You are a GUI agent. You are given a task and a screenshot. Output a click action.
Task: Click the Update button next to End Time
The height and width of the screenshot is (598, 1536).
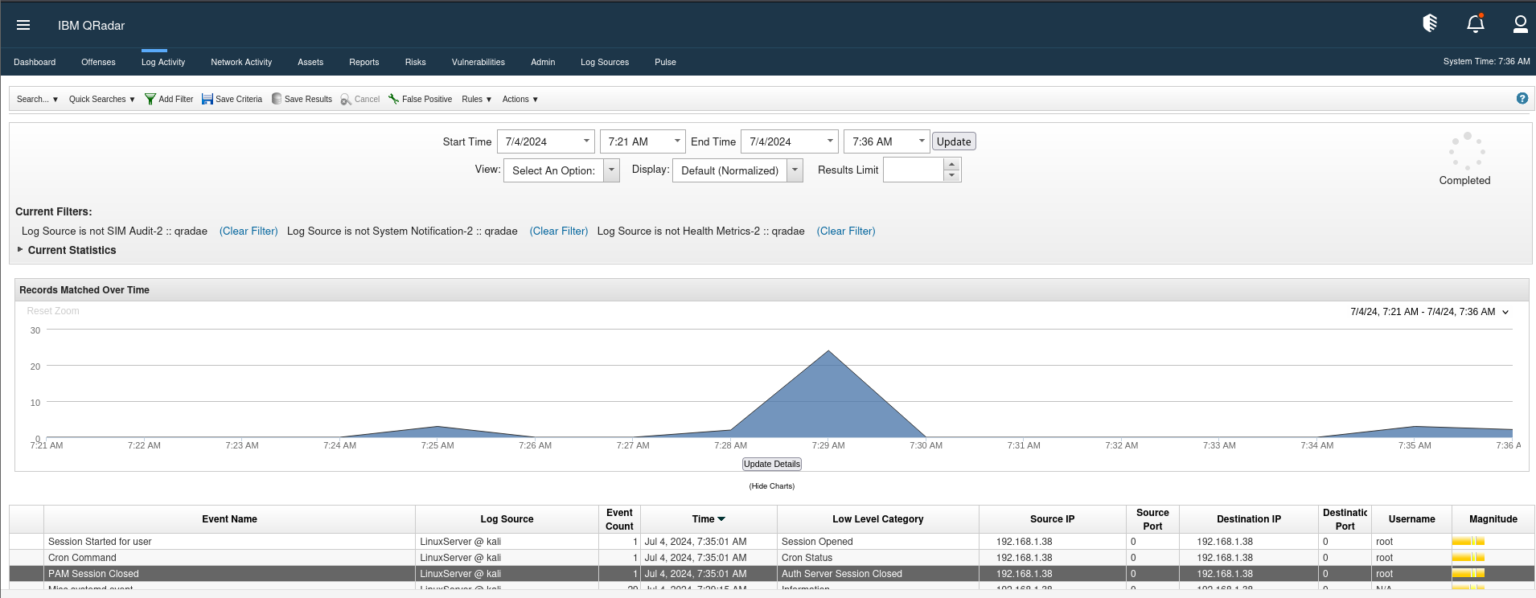tap(953, 141)
